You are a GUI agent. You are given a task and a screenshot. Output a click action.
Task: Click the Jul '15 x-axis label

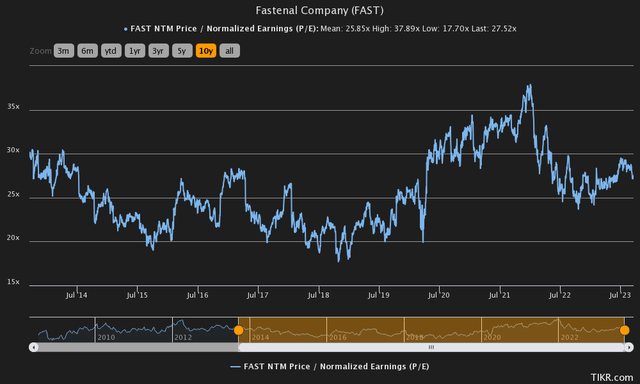[137, 295]
